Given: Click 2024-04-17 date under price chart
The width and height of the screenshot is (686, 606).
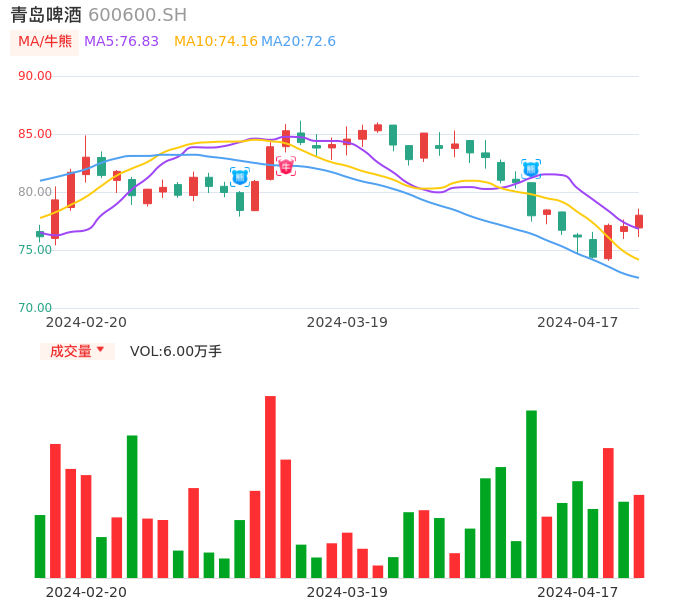Looking at the screenshot, I should pyautogui.click(x=578, y=322).
